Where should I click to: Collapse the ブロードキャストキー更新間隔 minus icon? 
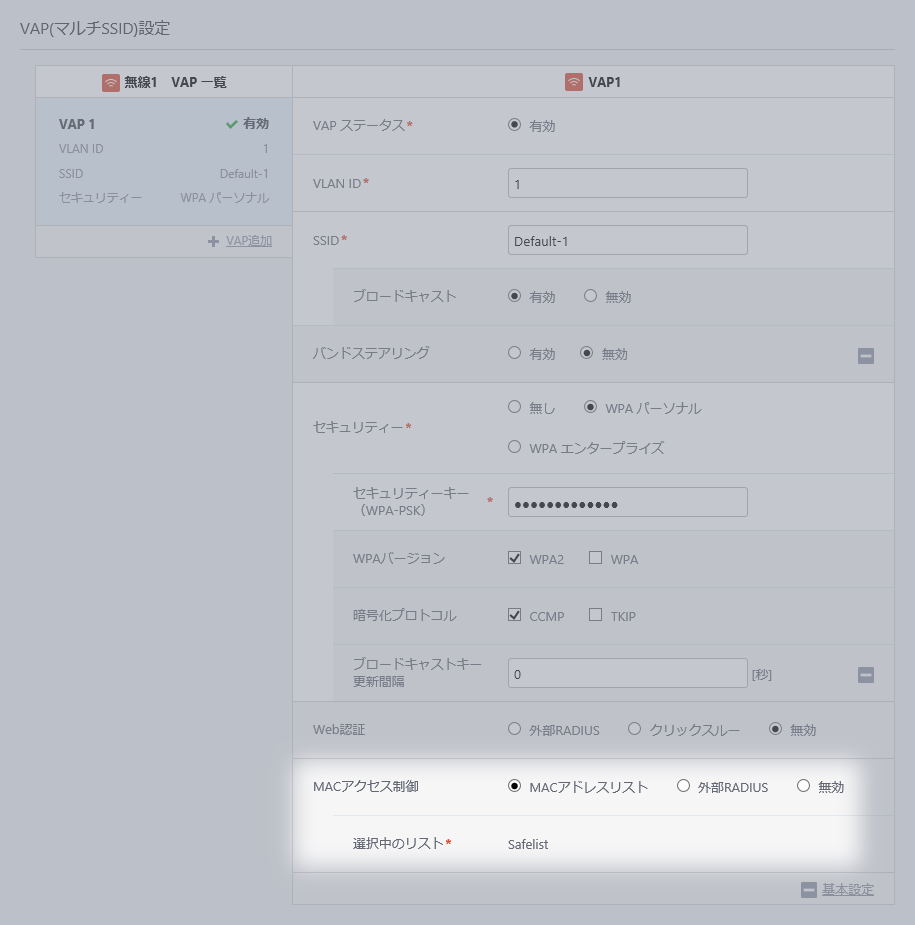(x=866, y=675)
